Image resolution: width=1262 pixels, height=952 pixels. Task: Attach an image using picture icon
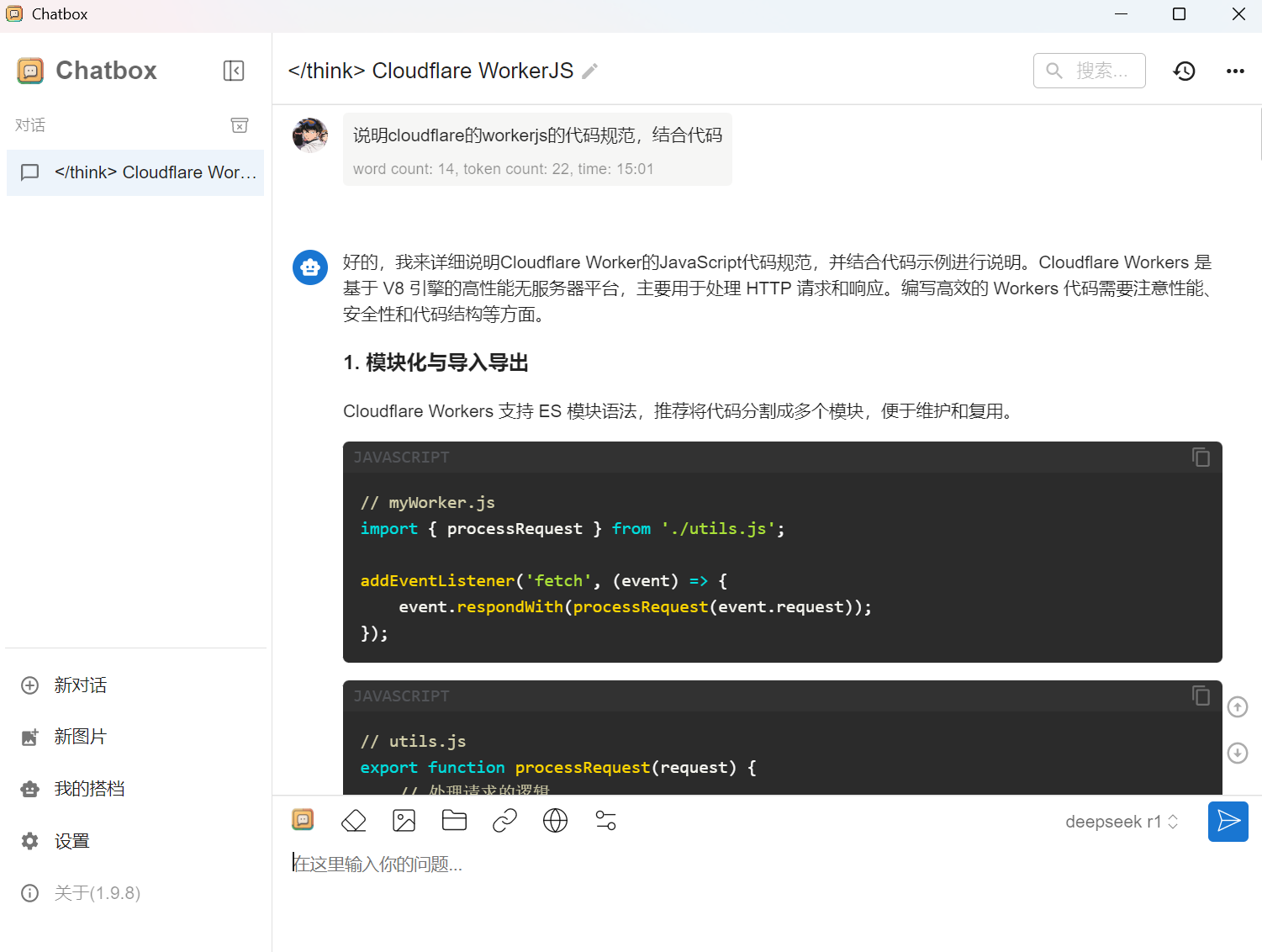point(404,820)
